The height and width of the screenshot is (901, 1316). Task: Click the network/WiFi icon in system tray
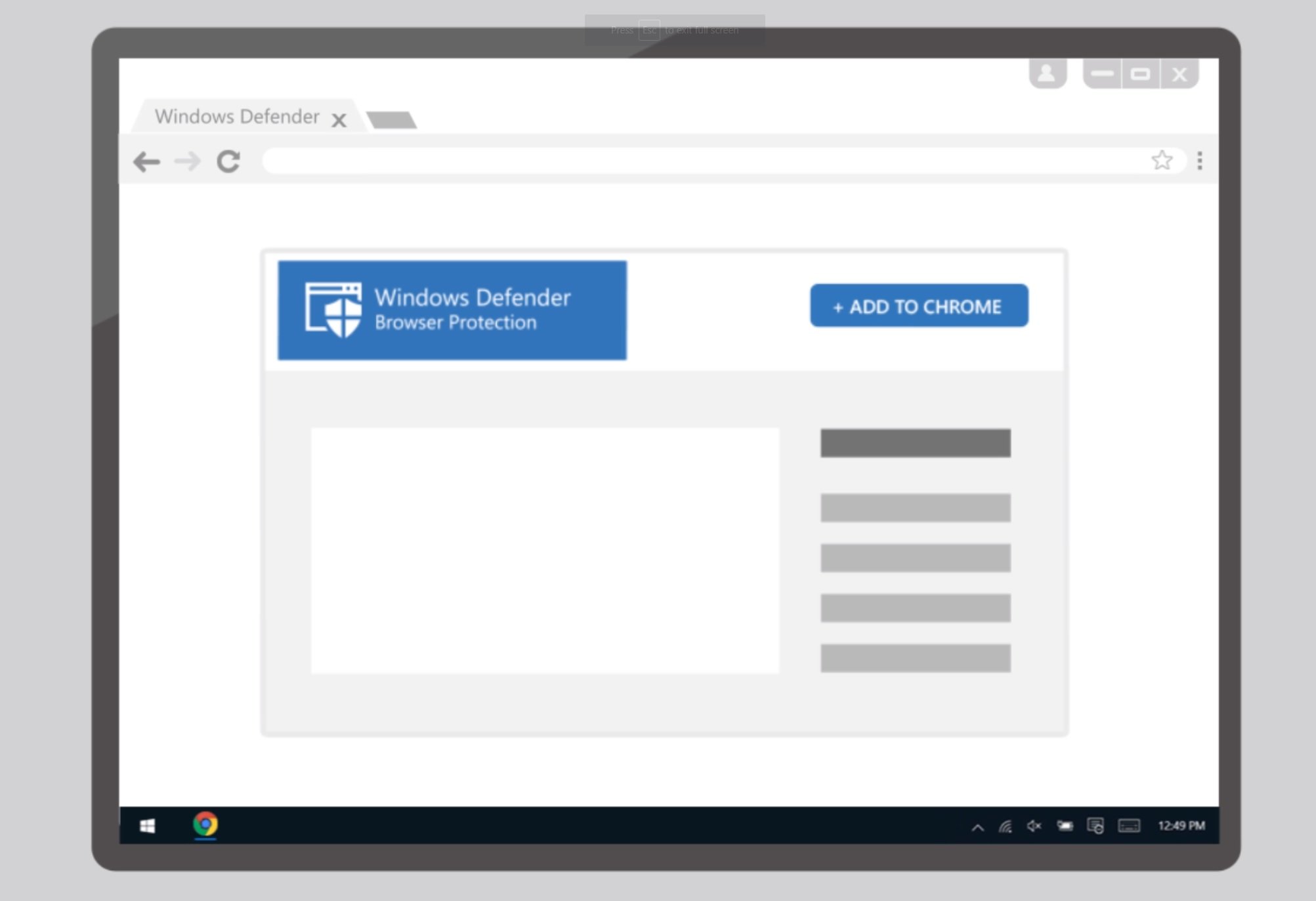(1007, 825)
